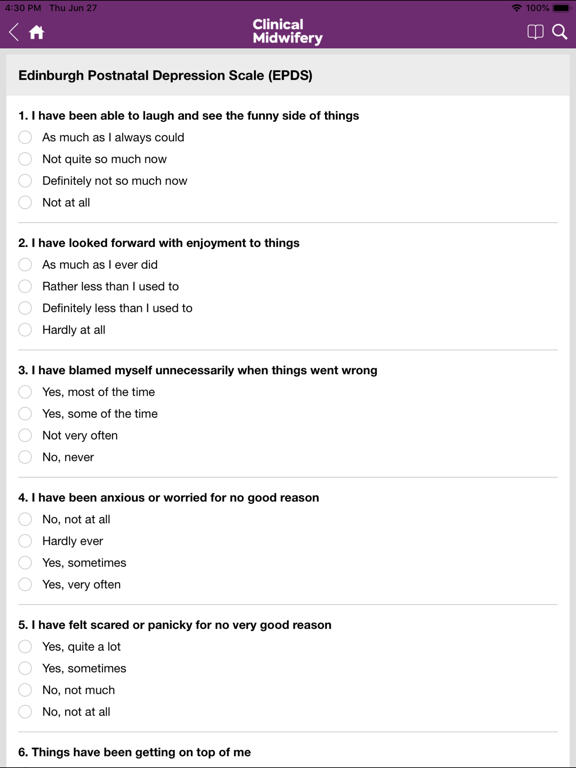Go to home via house icon
This screenshot has width=576, height=768.
click(36, 32)
